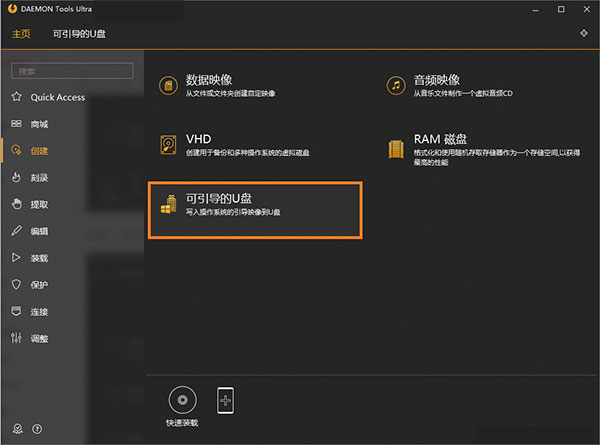This screenshot has height=445, width=600.
Task: Click the add mobile device plus icon
Action: [225, 400]
